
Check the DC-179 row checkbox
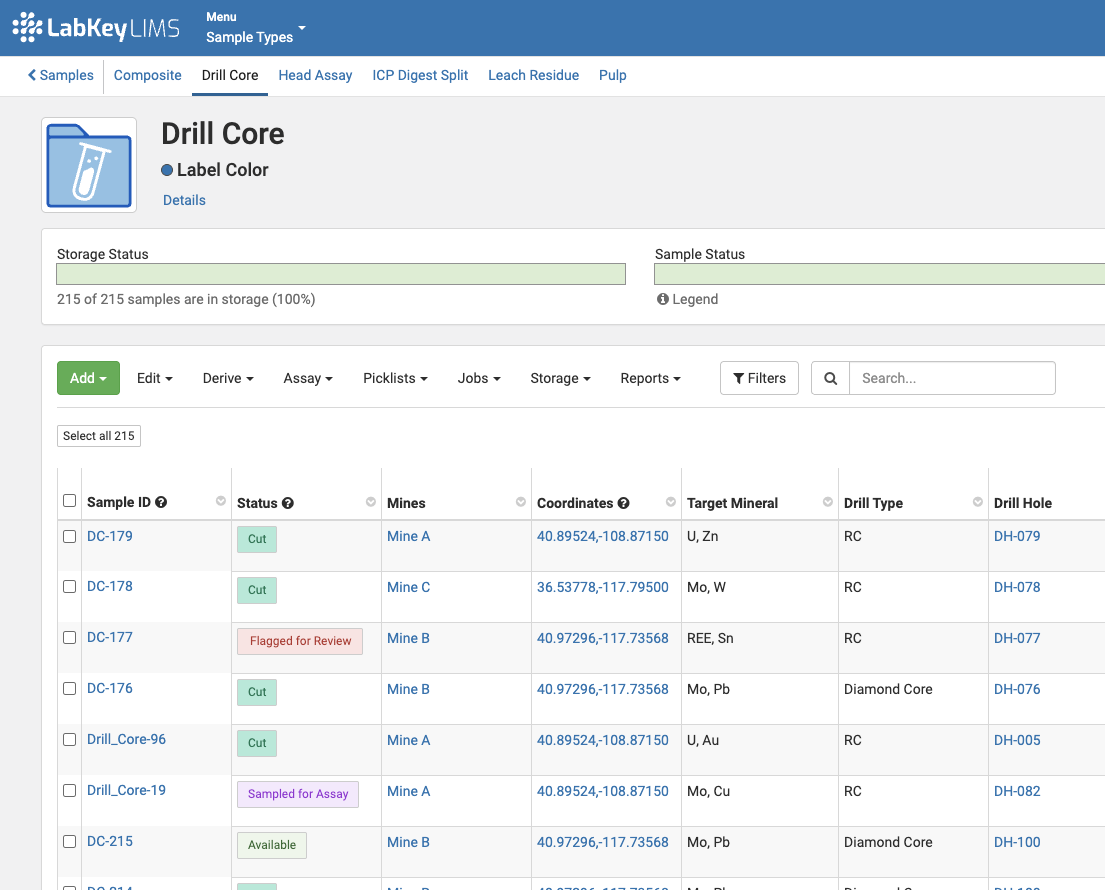(x=69, y=536)
